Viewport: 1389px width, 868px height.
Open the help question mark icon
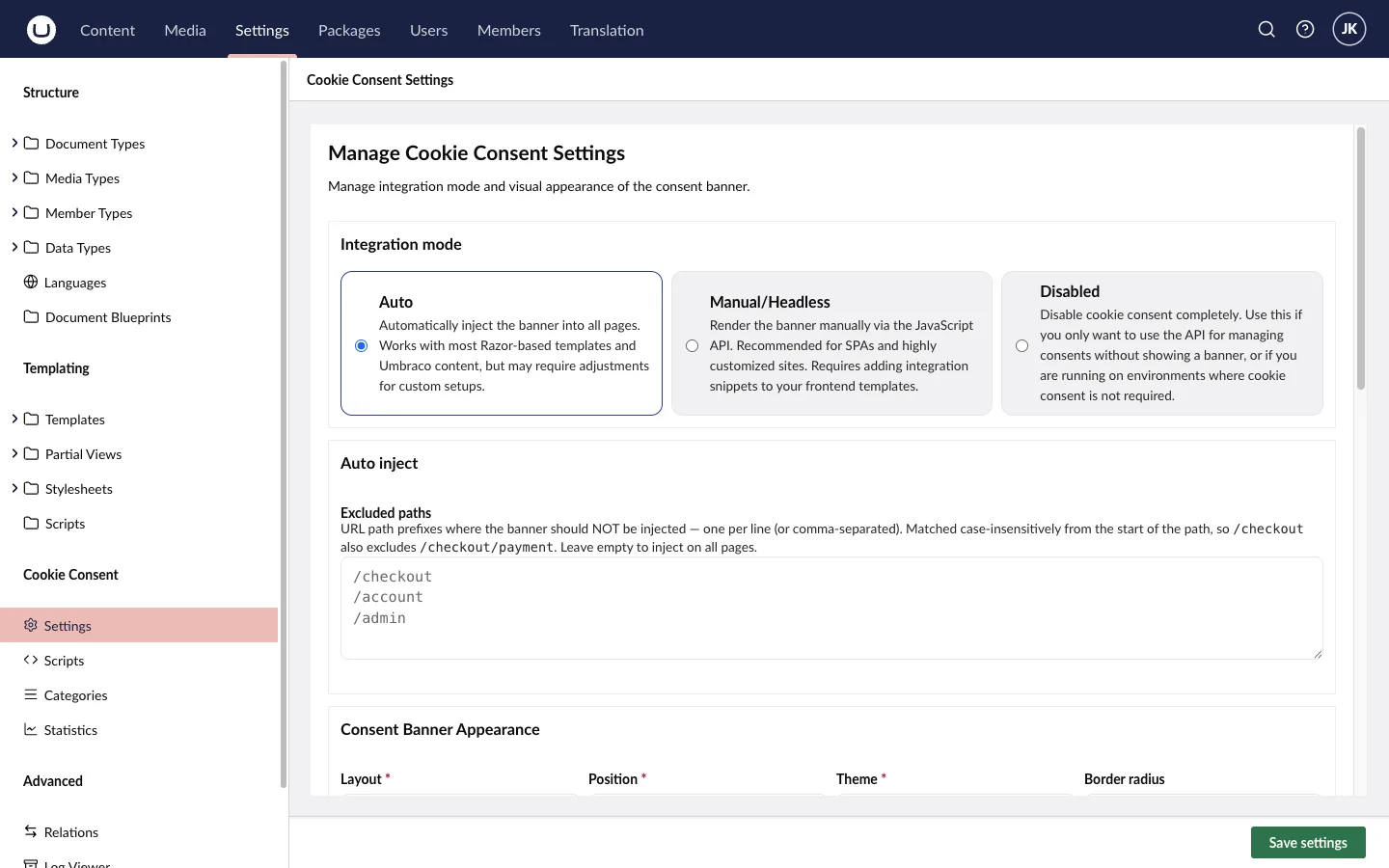click(x=1305, y=30)
